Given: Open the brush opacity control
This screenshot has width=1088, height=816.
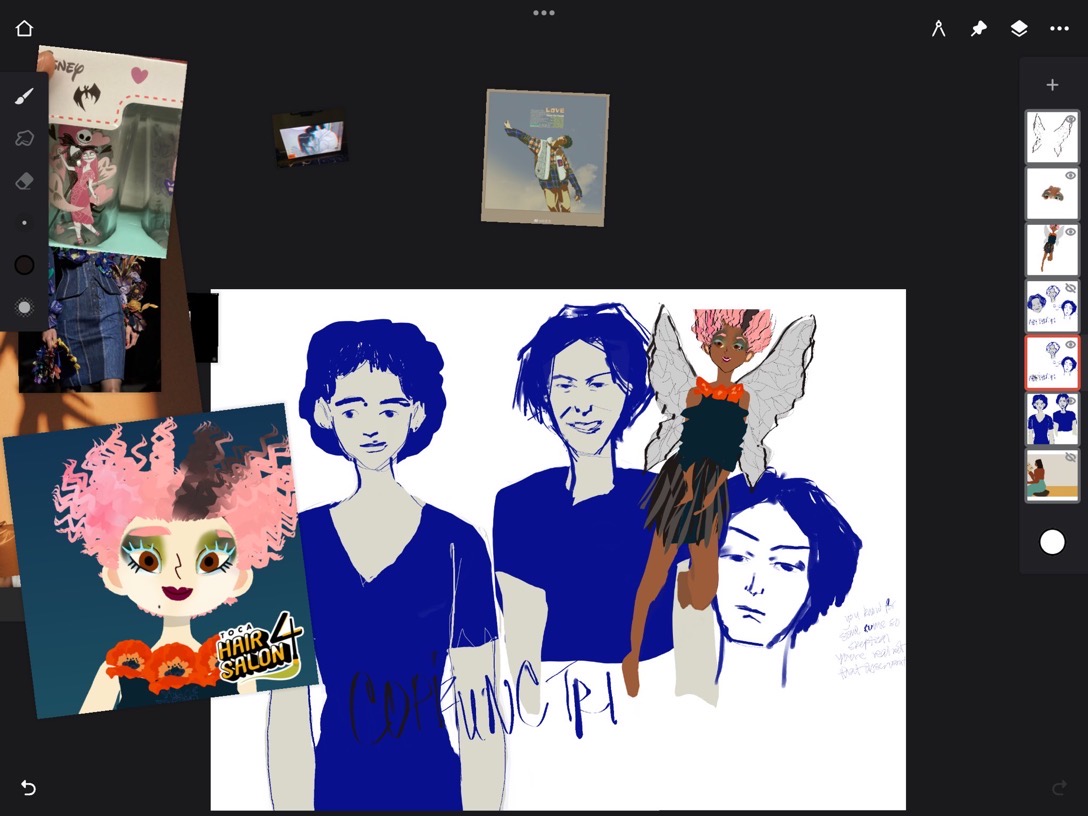Looking at the screenshot, I should pyautogui.click(x=25, y=307).
